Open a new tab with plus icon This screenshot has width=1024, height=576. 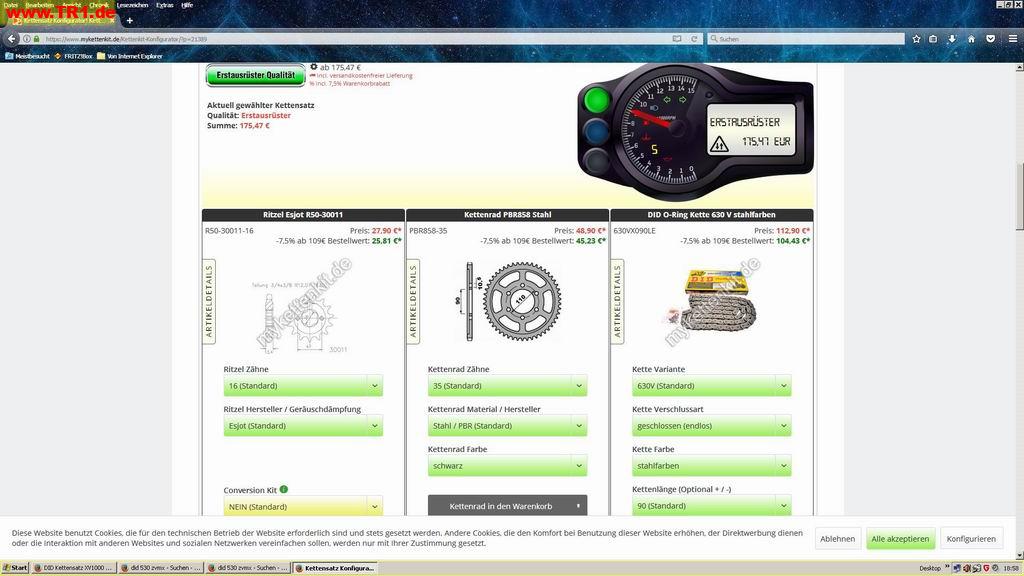pyautogui.click(x=129, y=21)
